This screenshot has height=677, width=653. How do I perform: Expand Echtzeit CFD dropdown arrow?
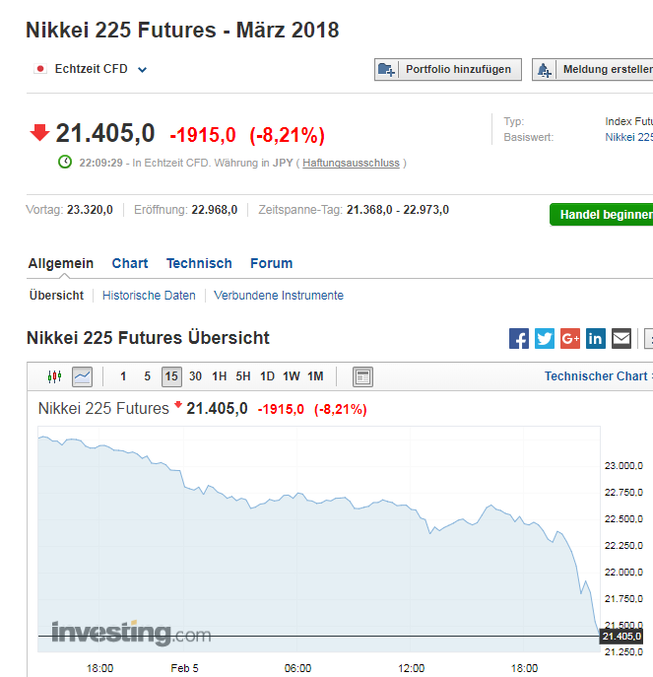coord(142,70)
